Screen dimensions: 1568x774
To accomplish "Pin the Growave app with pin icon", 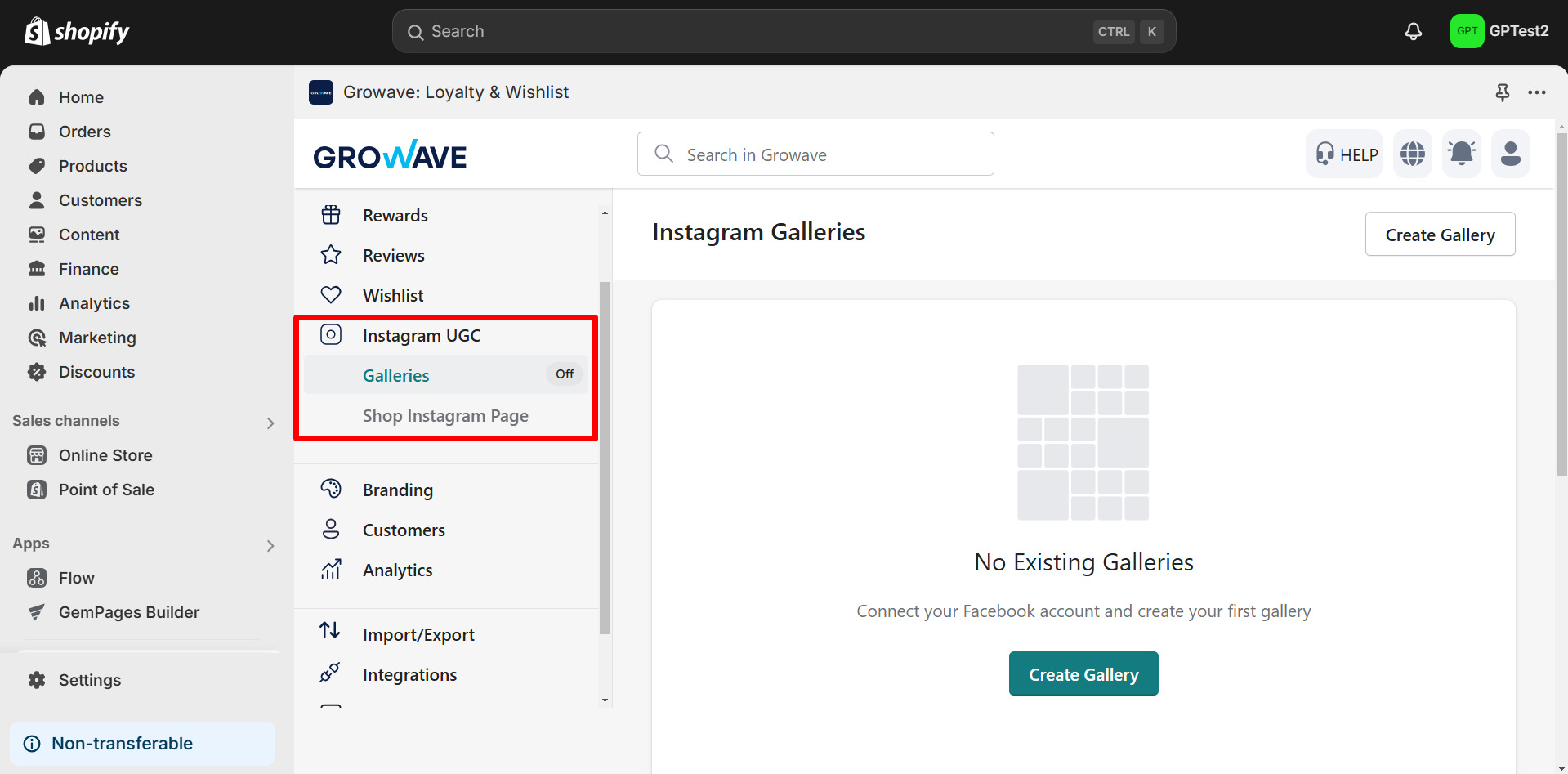I will click(1502, 92).
